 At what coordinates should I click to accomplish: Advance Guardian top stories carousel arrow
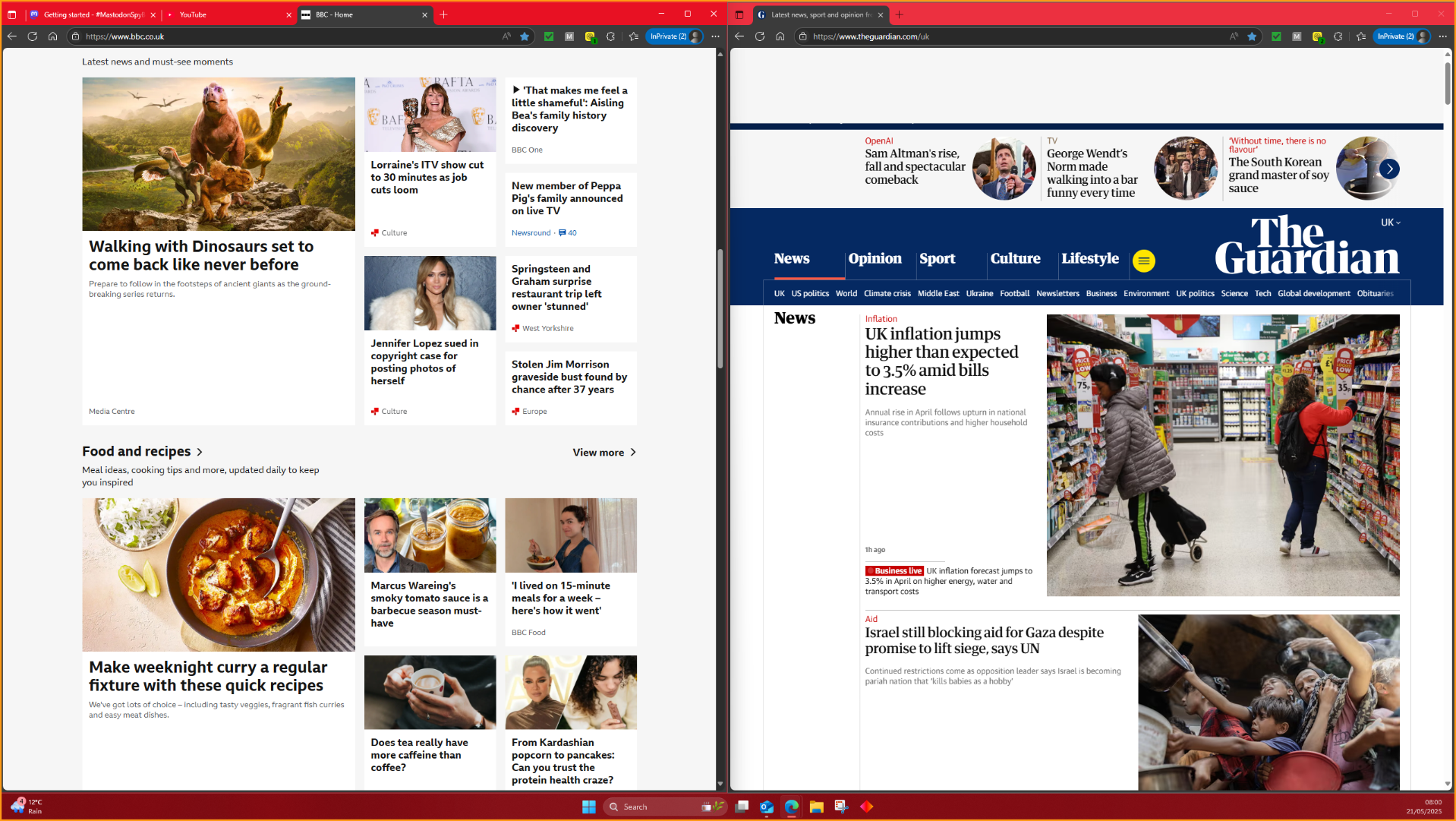(x=1389, y=169)
